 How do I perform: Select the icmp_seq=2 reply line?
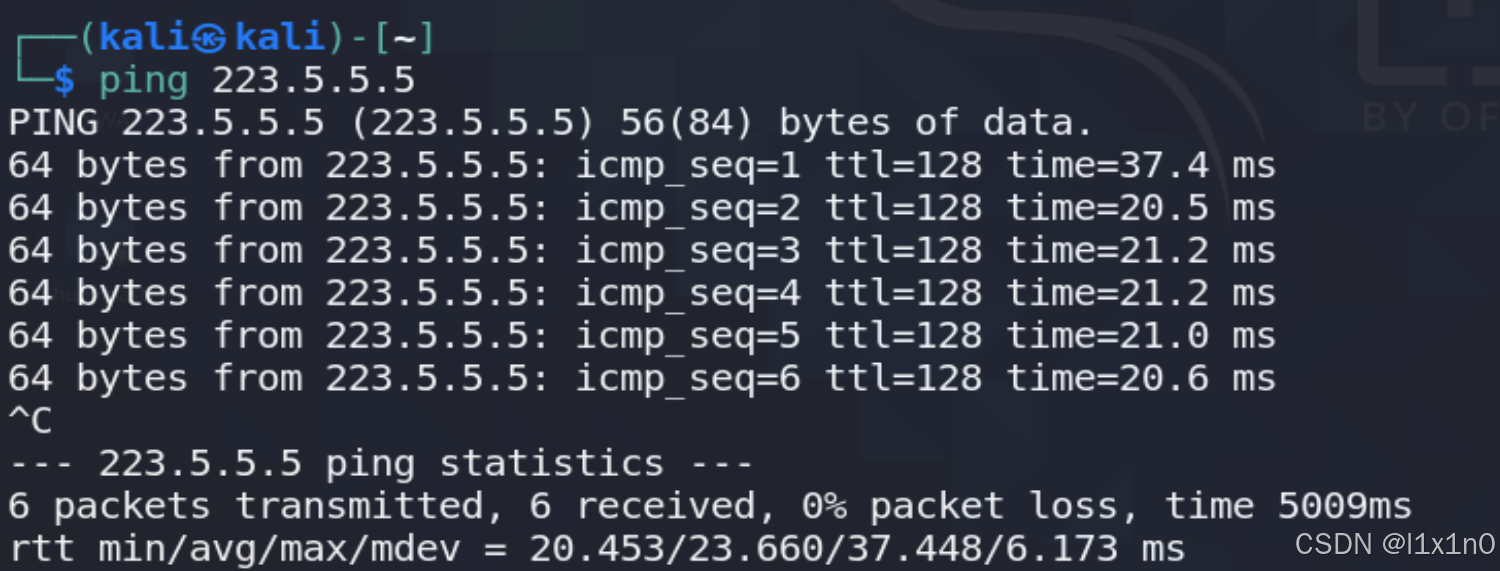click(642, 208)
